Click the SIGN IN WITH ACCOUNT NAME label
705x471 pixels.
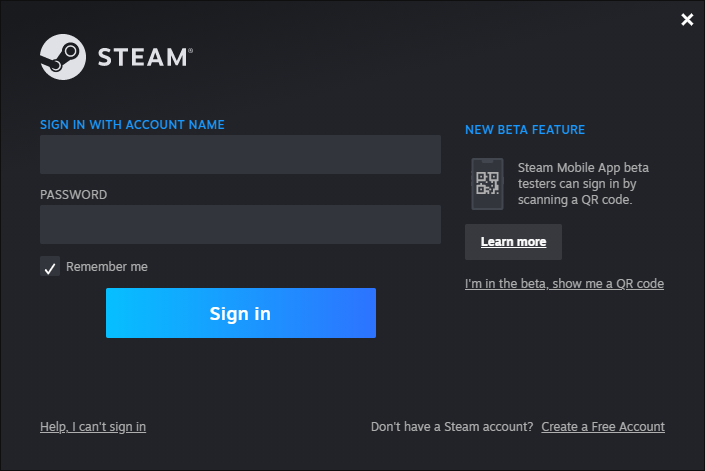tap(132, 124)
